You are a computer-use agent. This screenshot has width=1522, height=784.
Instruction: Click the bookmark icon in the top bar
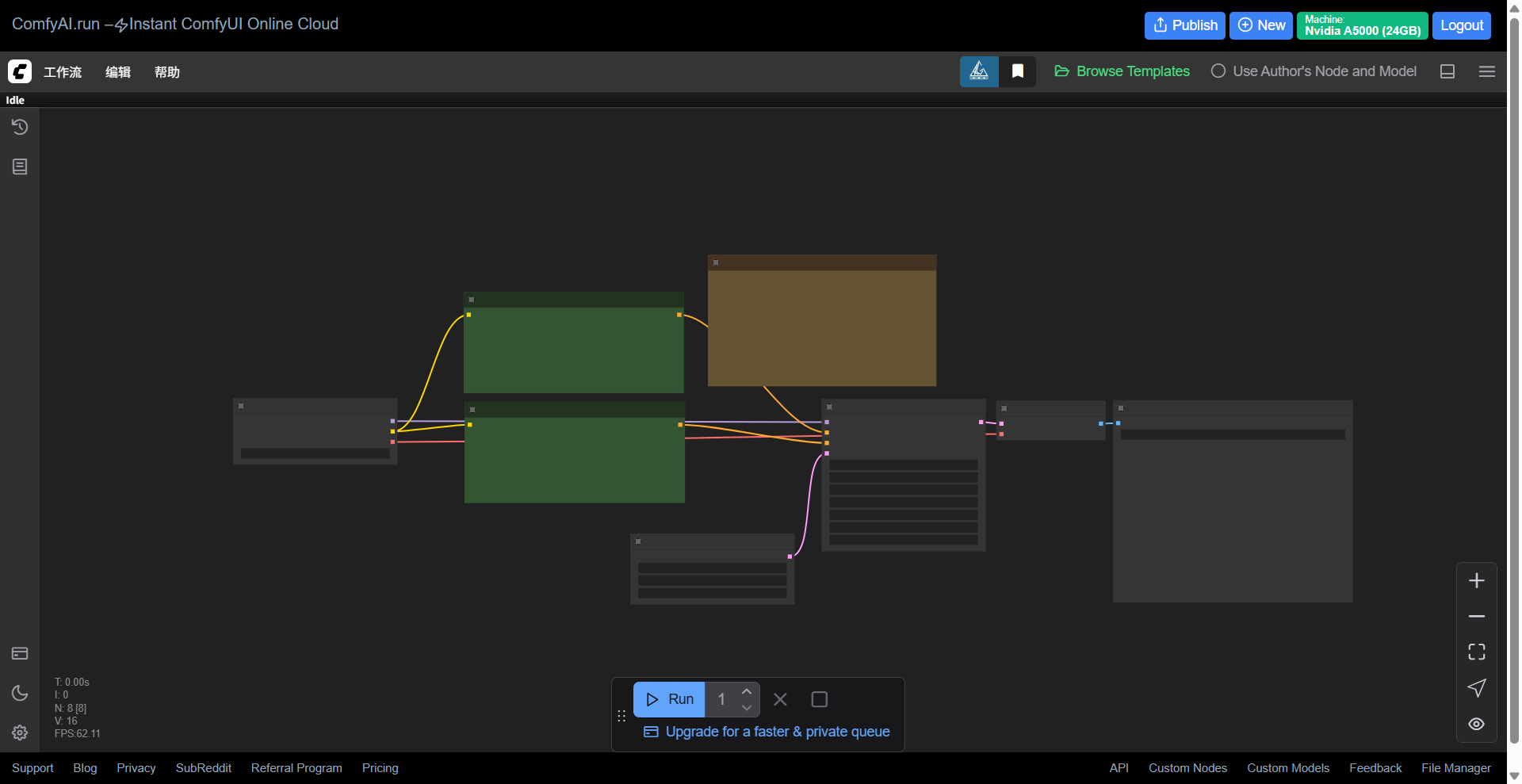point(1018,71)
